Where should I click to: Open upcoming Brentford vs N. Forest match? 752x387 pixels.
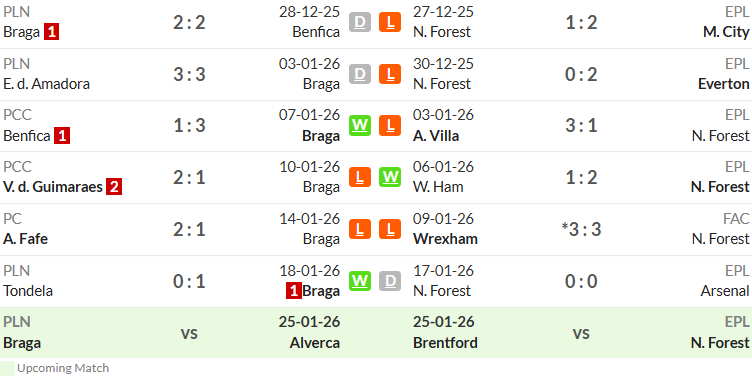point(581,333)
